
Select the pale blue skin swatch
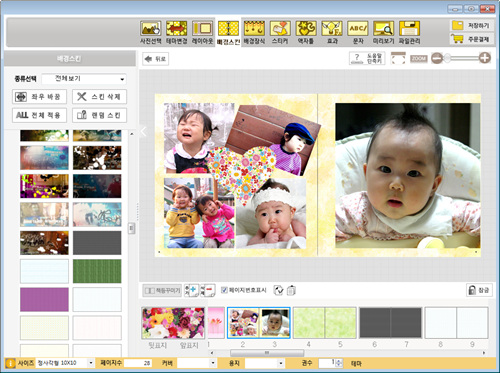tap(44, 271)
